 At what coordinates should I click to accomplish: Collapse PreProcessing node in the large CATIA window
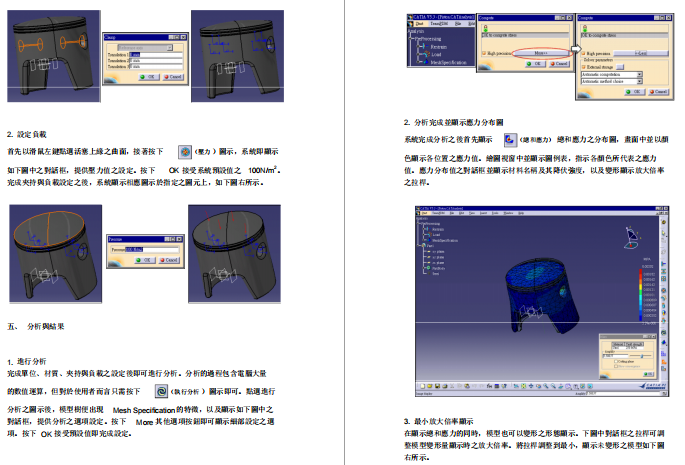point(418,223)
